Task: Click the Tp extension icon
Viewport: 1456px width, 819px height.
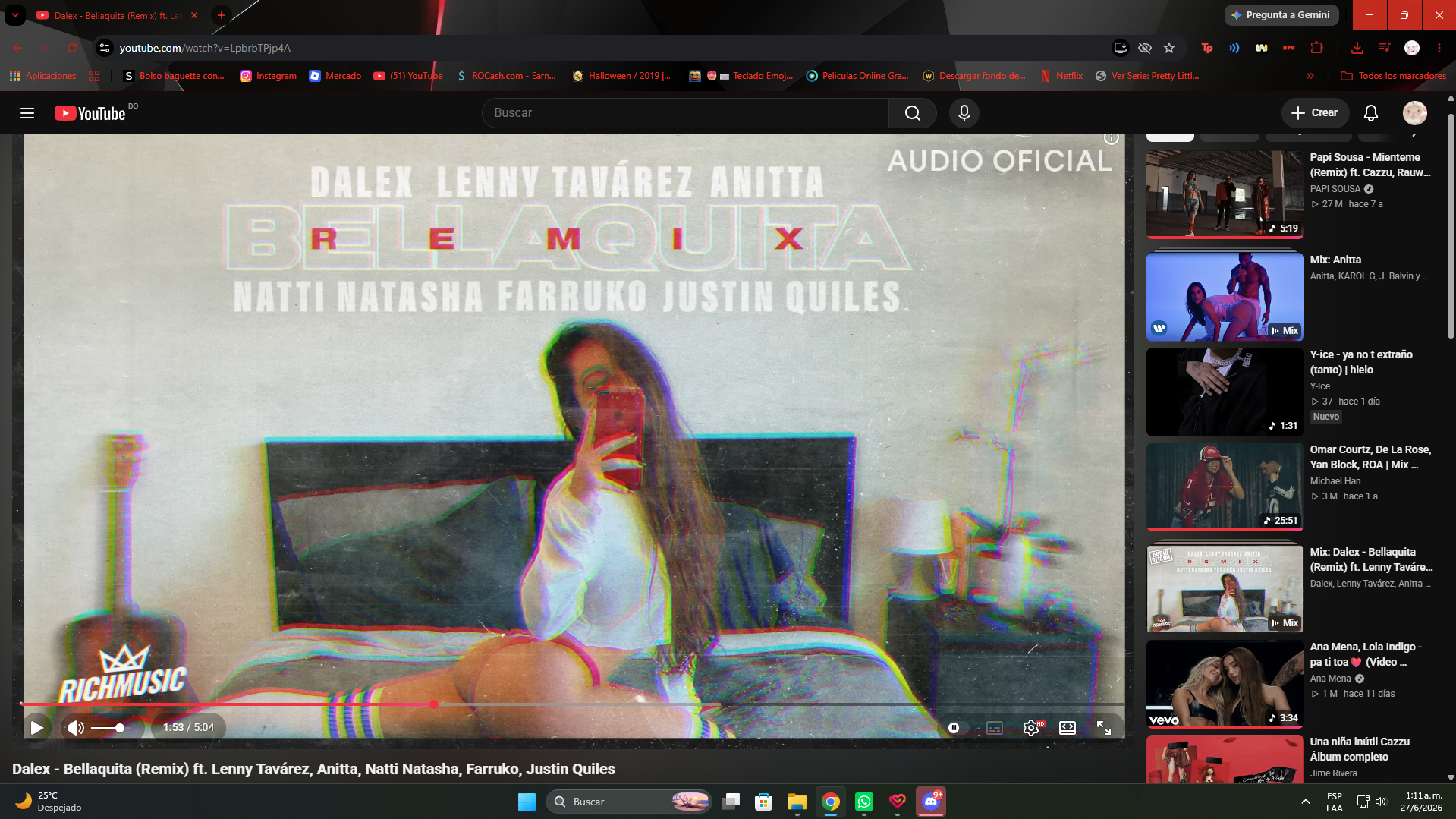Action: (1207, 48)
